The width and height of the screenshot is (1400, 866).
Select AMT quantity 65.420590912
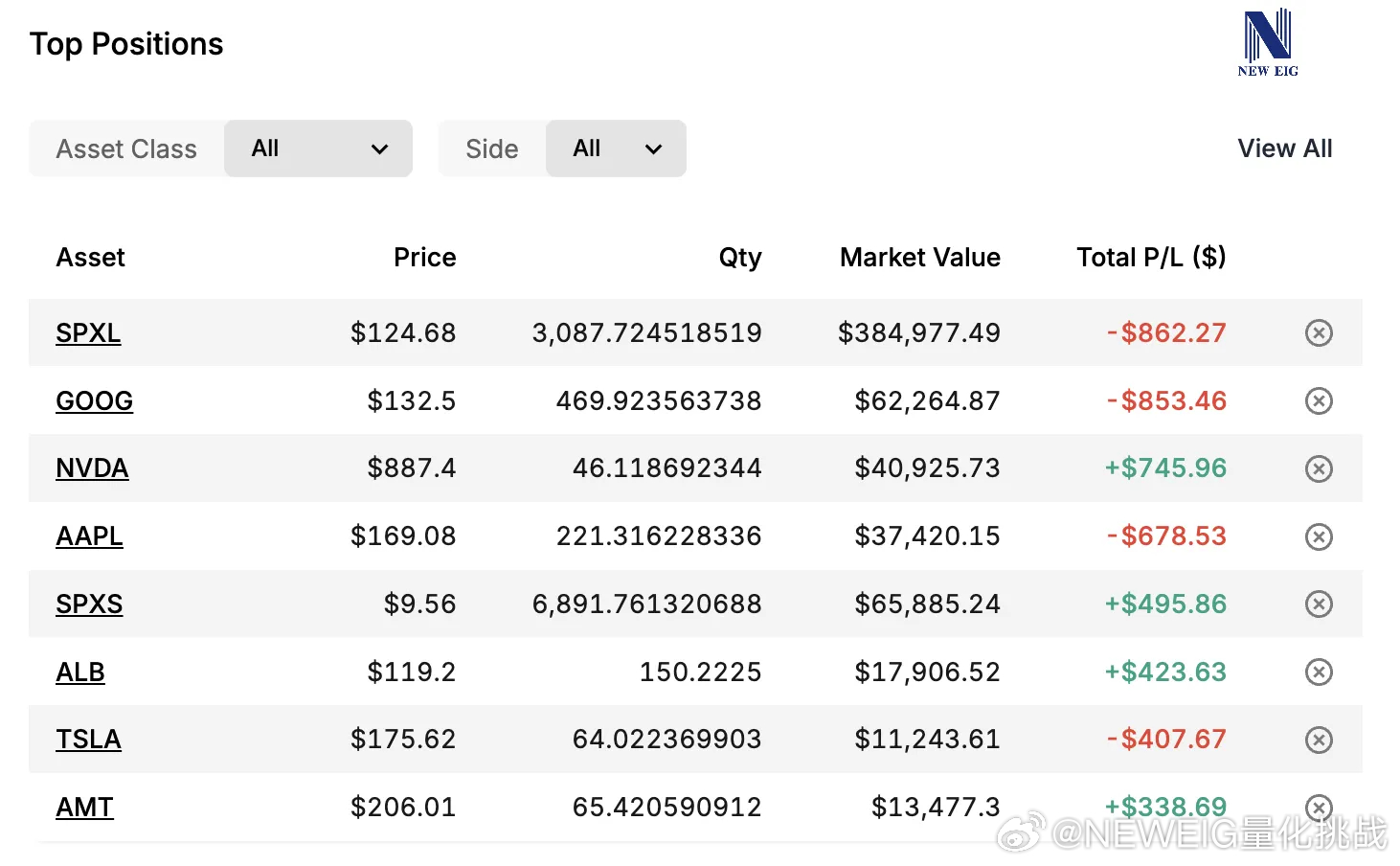tap(667, 808)
